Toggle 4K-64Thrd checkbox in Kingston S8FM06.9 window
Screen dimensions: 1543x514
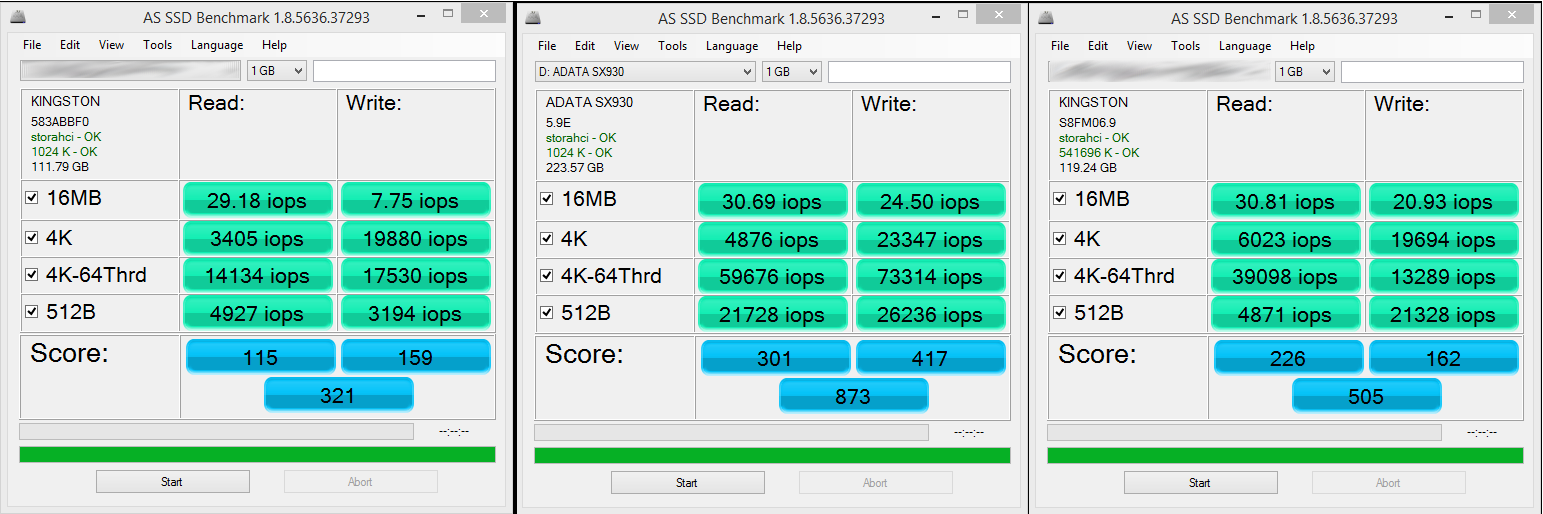click(x=1060, y=275)
